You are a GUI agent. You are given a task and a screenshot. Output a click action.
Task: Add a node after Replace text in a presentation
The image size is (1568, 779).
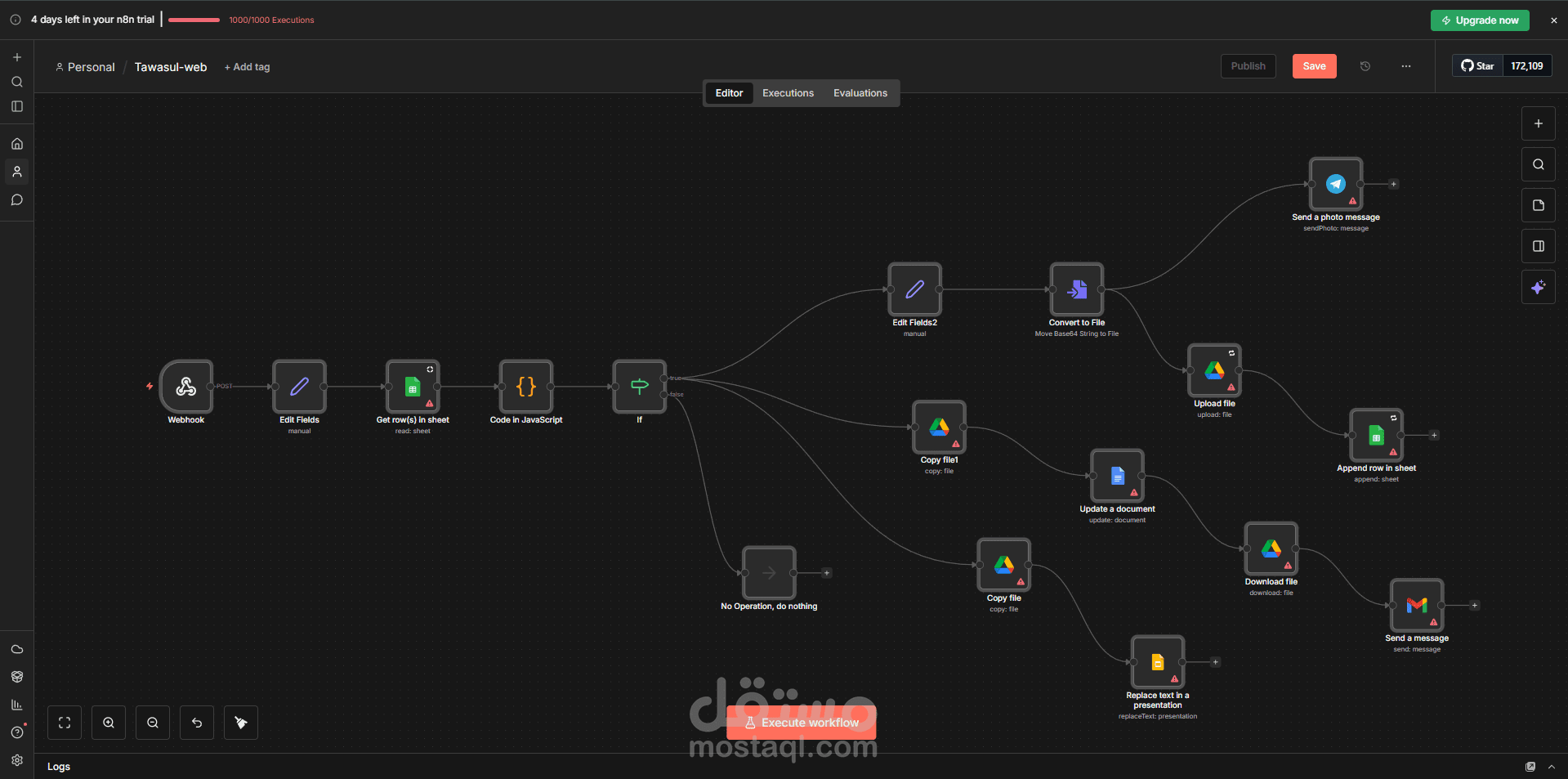pyautogui.click(x=1216, y=662)
